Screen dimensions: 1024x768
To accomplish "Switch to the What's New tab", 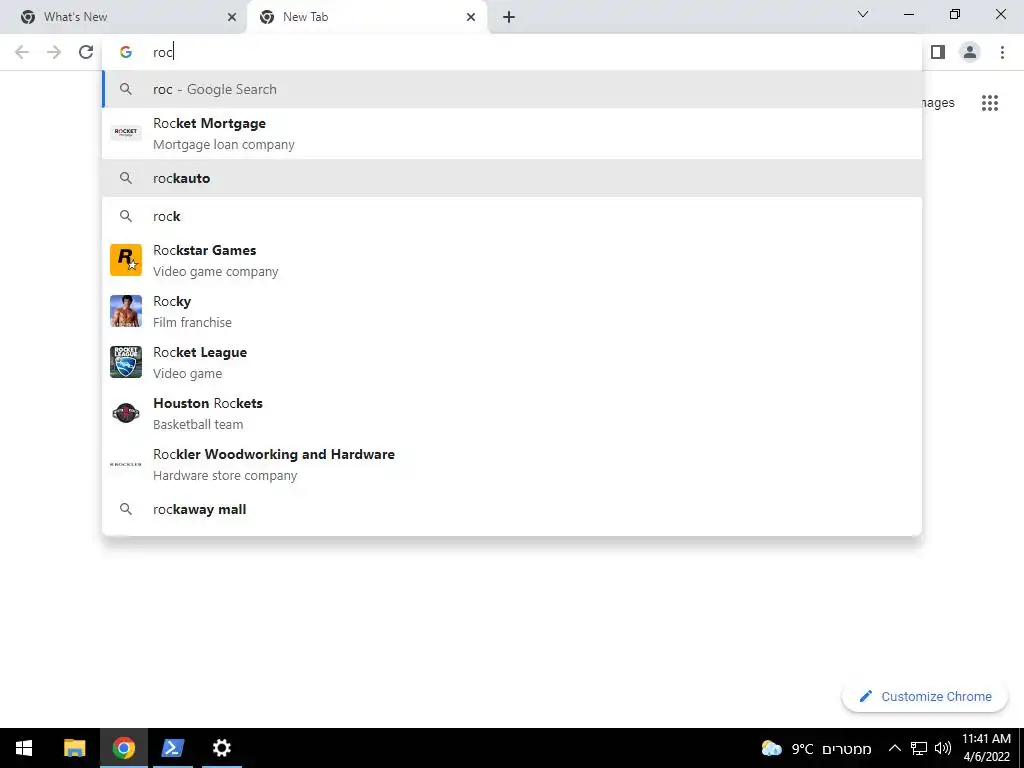I will (x=124, y=17).
